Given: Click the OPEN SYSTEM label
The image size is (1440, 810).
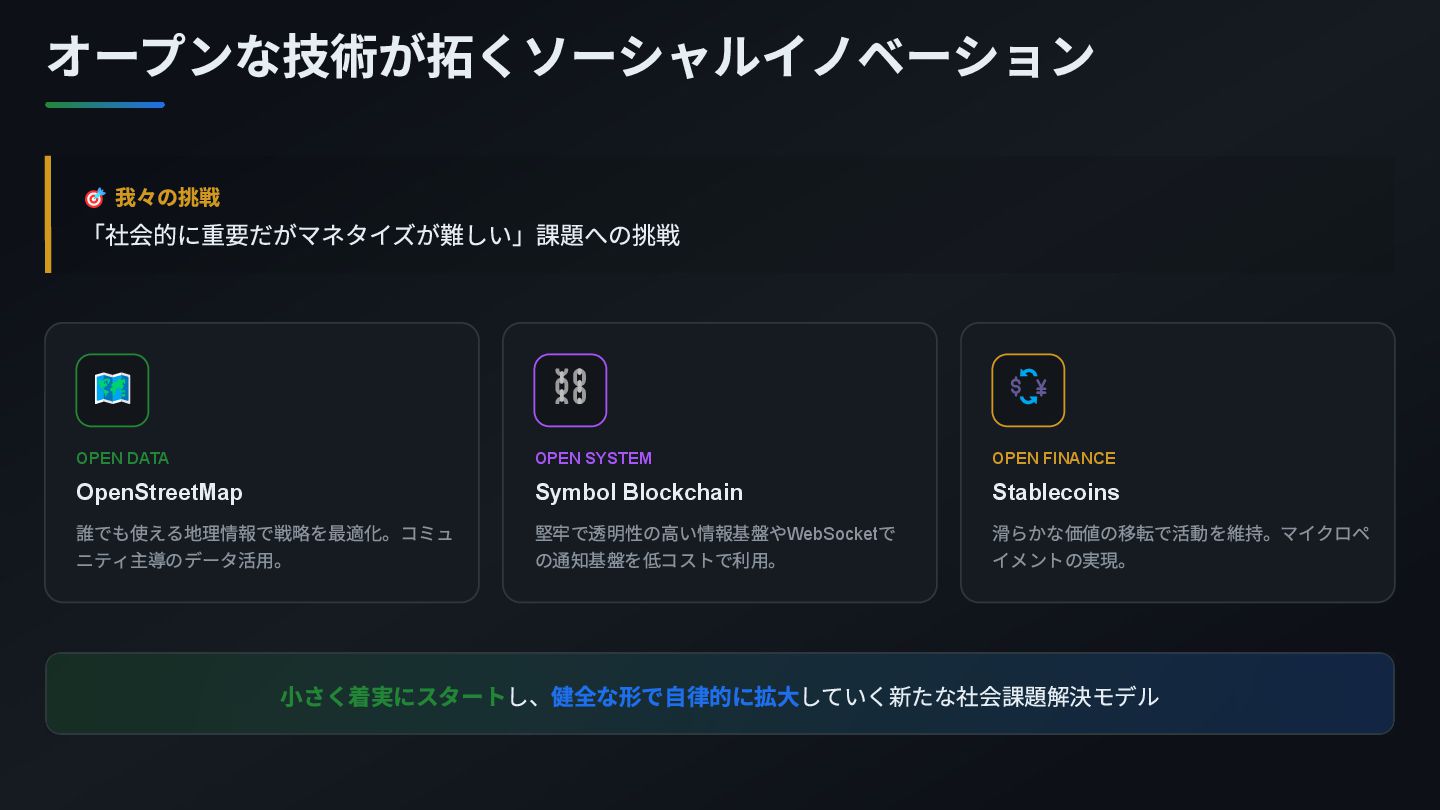Looking at the screenshot, I should point(593,458).
